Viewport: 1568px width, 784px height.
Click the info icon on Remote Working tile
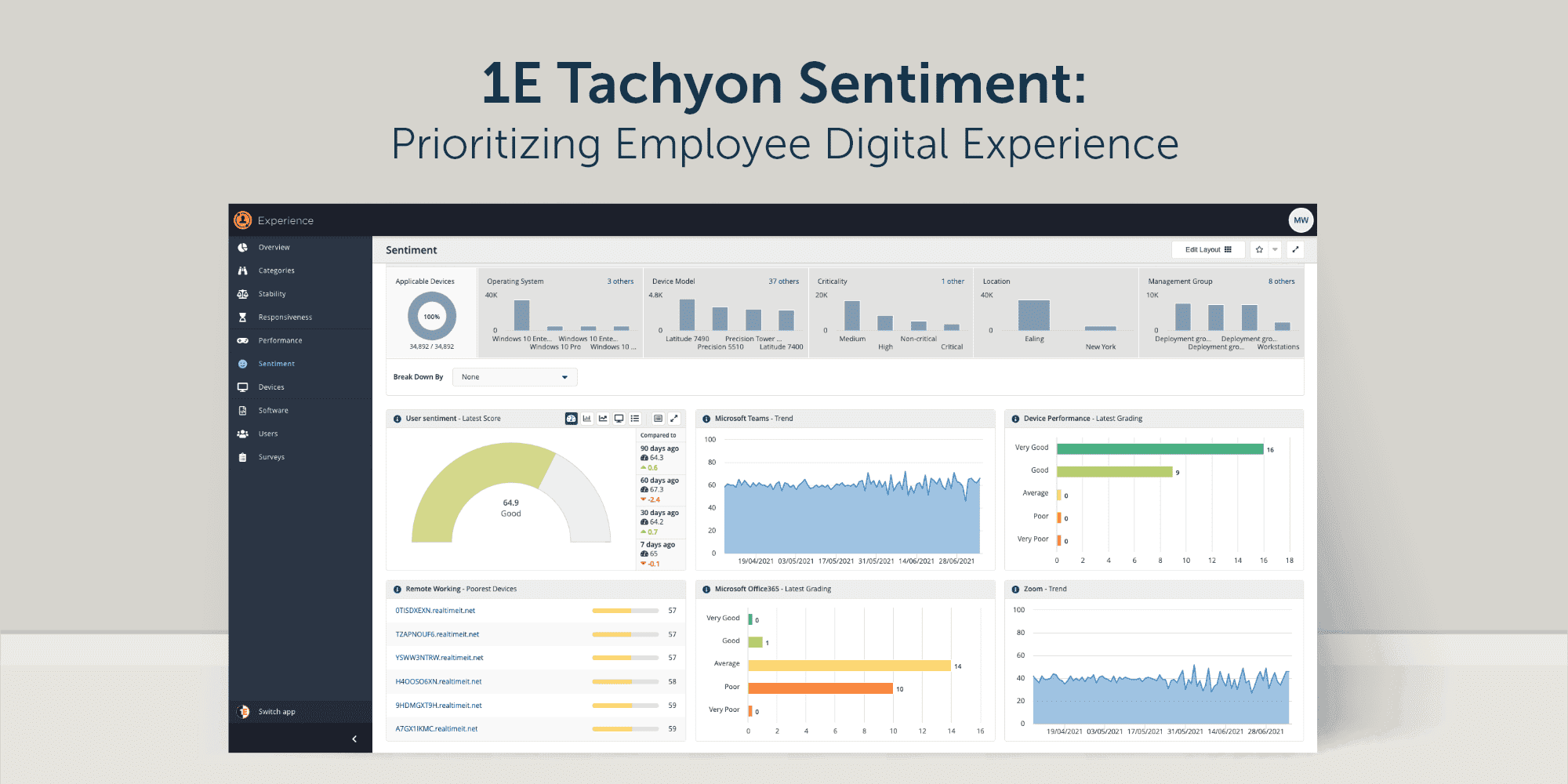[397, 589]
